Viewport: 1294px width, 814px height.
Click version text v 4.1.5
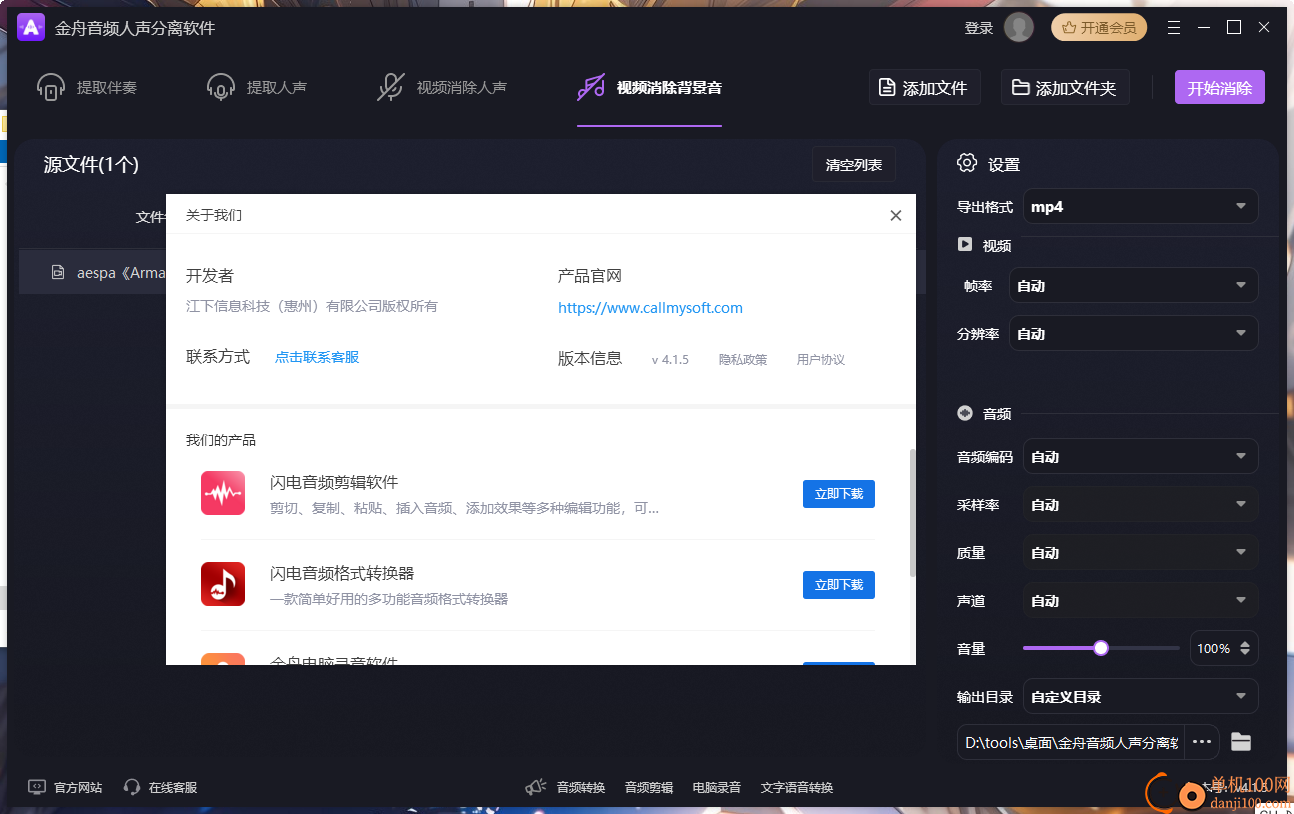[x=670, y=360]
